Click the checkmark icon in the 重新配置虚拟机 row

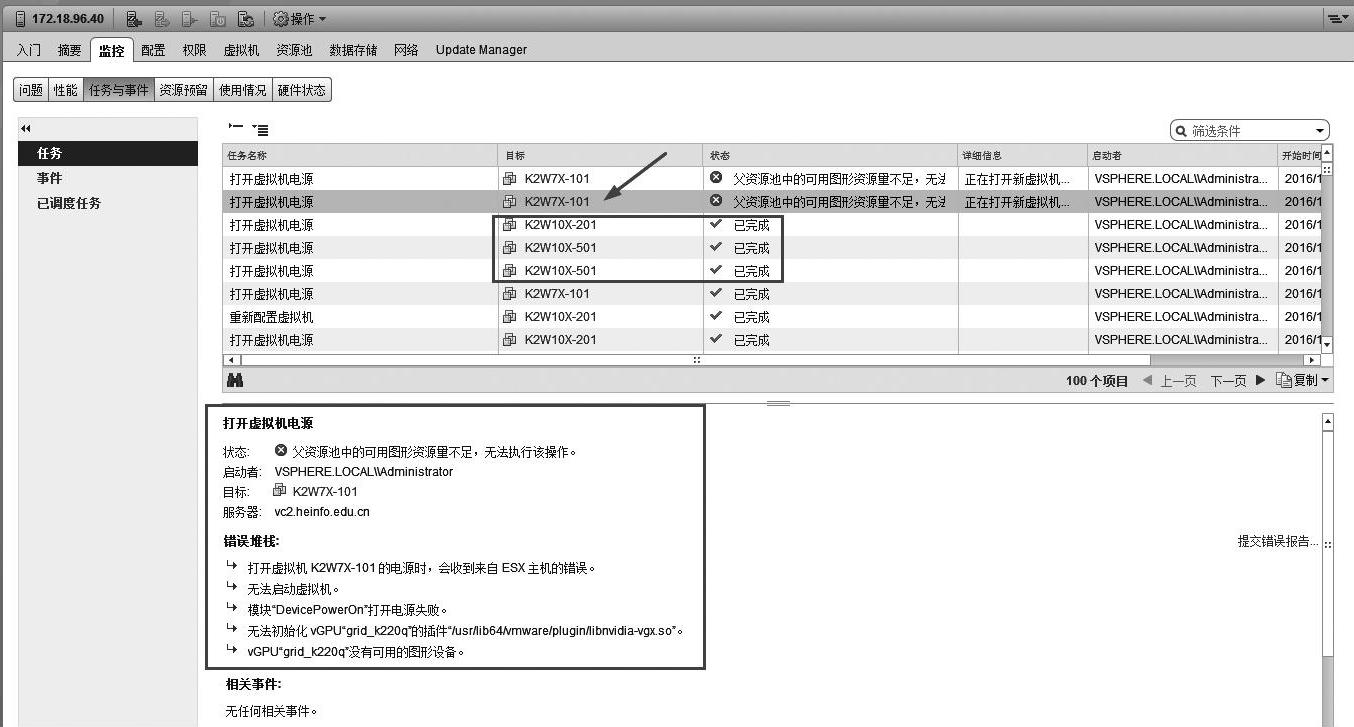[x=716, y=316]
